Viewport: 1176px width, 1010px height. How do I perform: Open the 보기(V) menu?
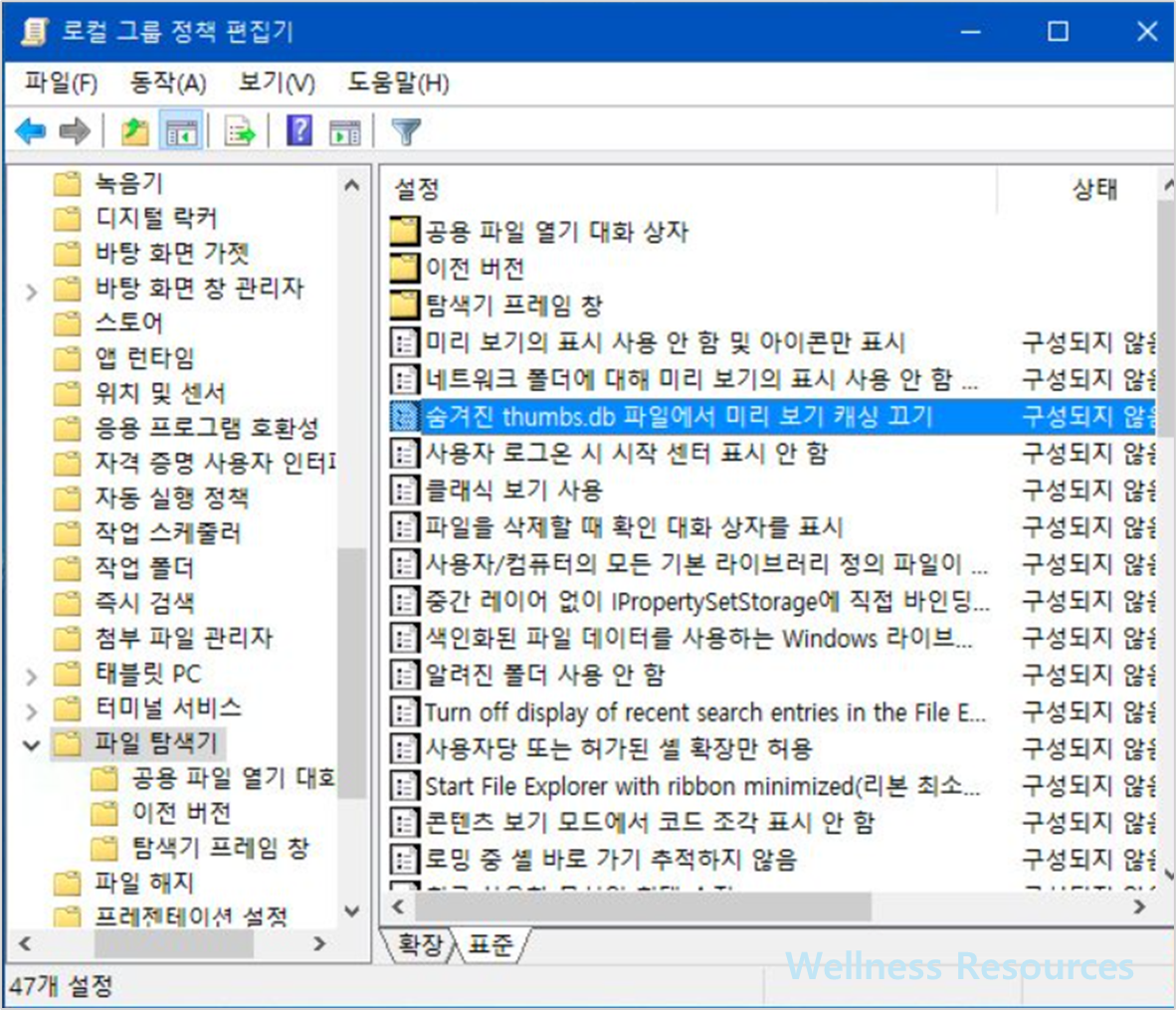[x=276, y=83]
